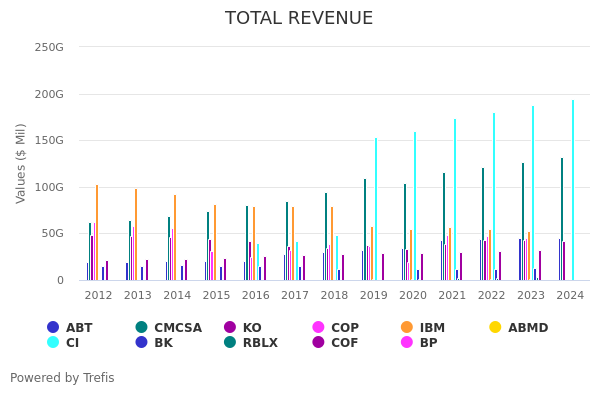Click the magenta COP legend marker
600x400 pixels.
point(319,328)
